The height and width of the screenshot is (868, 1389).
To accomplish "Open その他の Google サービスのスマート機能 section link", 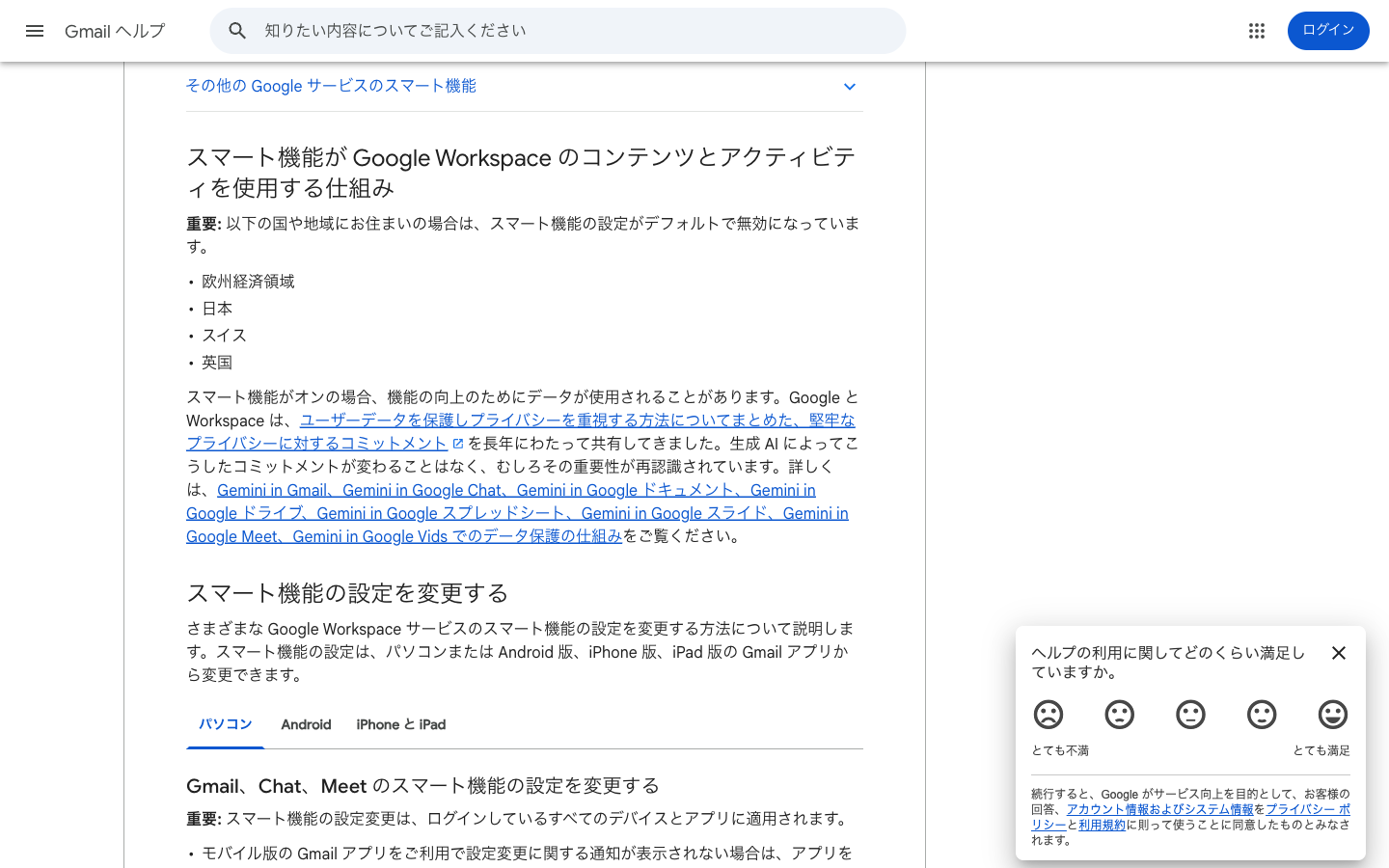I will [x=331, y=86].
